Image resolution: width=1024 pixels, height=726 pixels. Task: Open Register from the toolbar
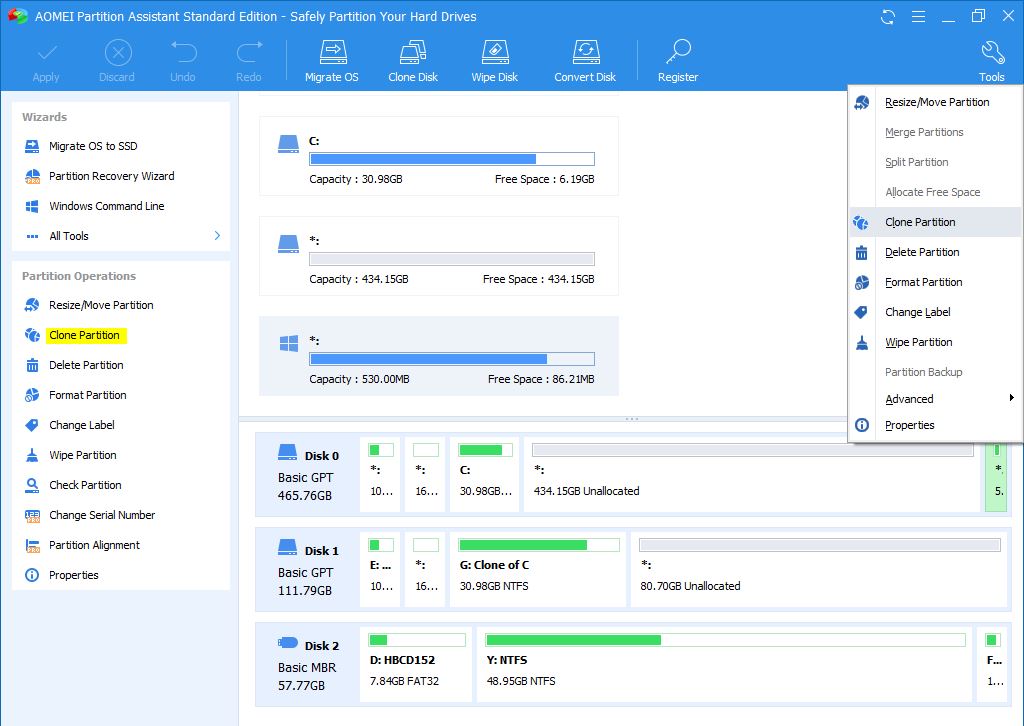pos(678,60)
